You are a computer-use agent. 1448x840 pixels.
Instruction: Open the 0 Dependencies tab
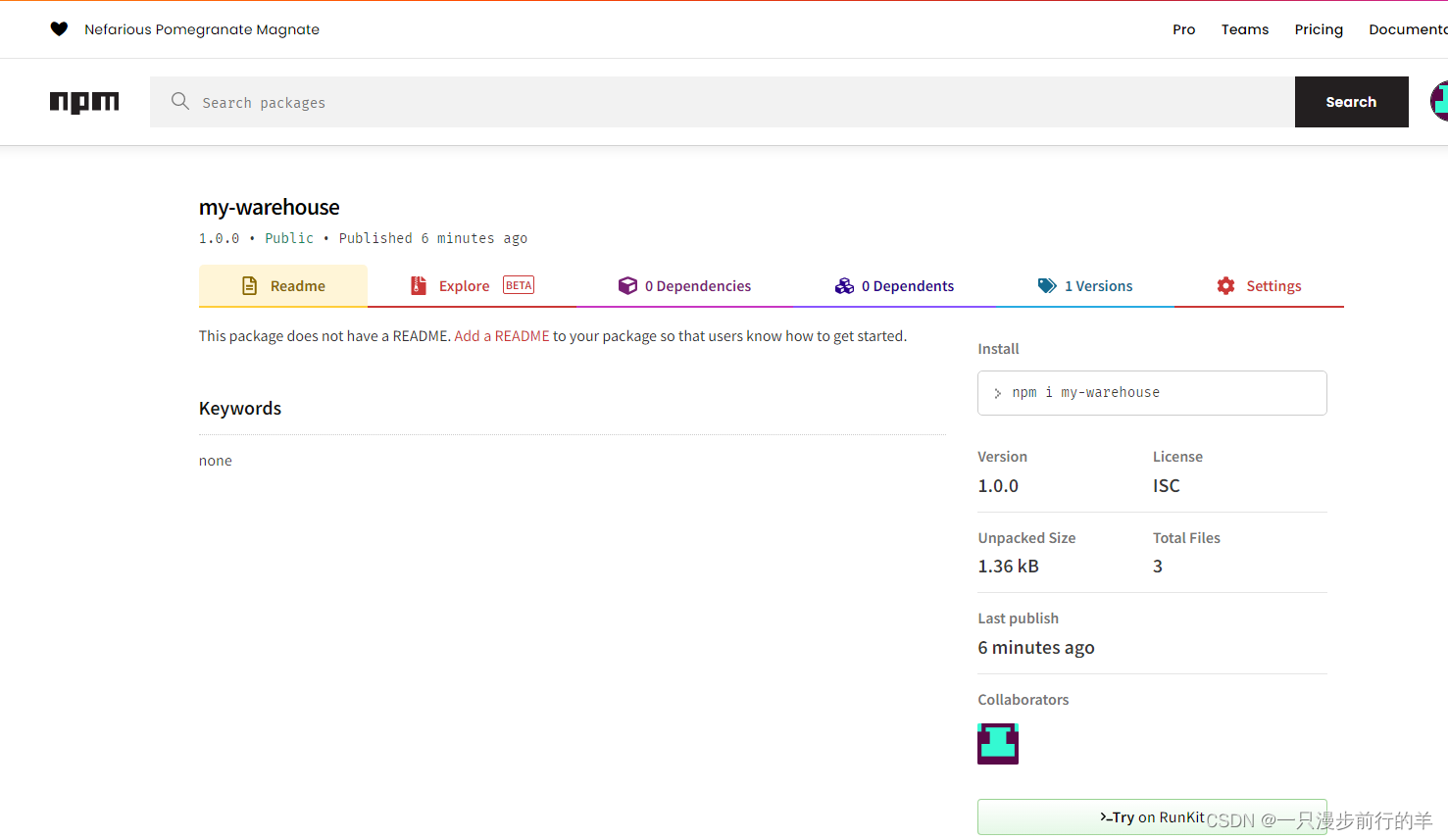coord(684,286)
